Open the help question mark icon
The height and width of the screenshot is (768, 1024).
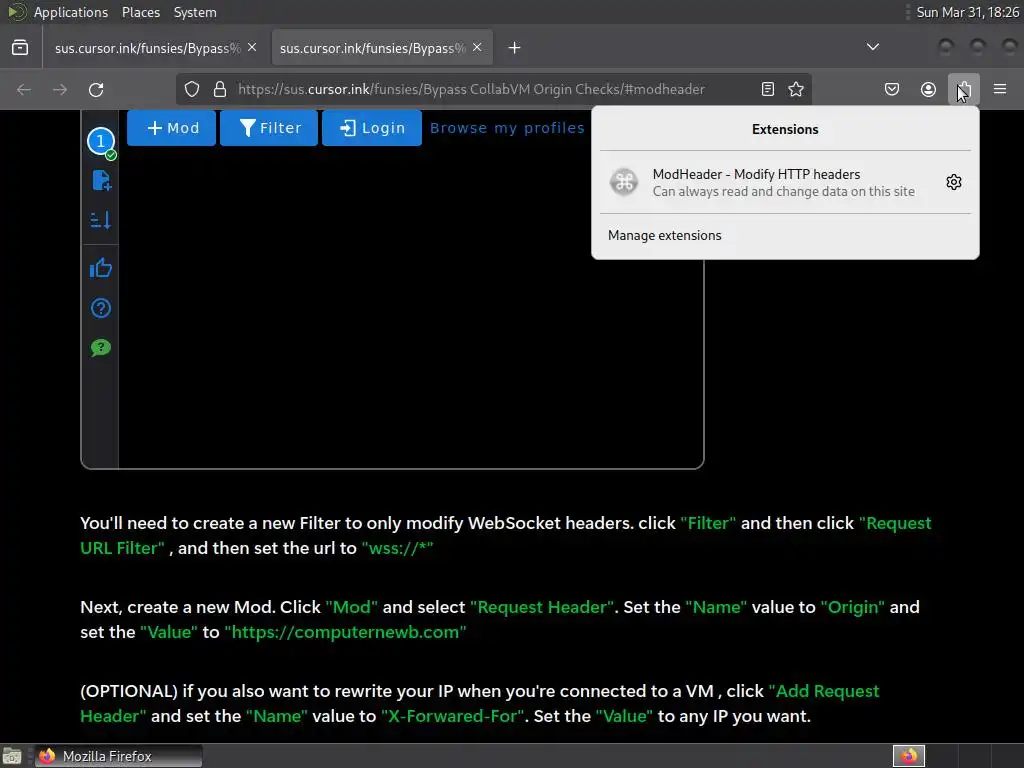[x=101, y=308]
